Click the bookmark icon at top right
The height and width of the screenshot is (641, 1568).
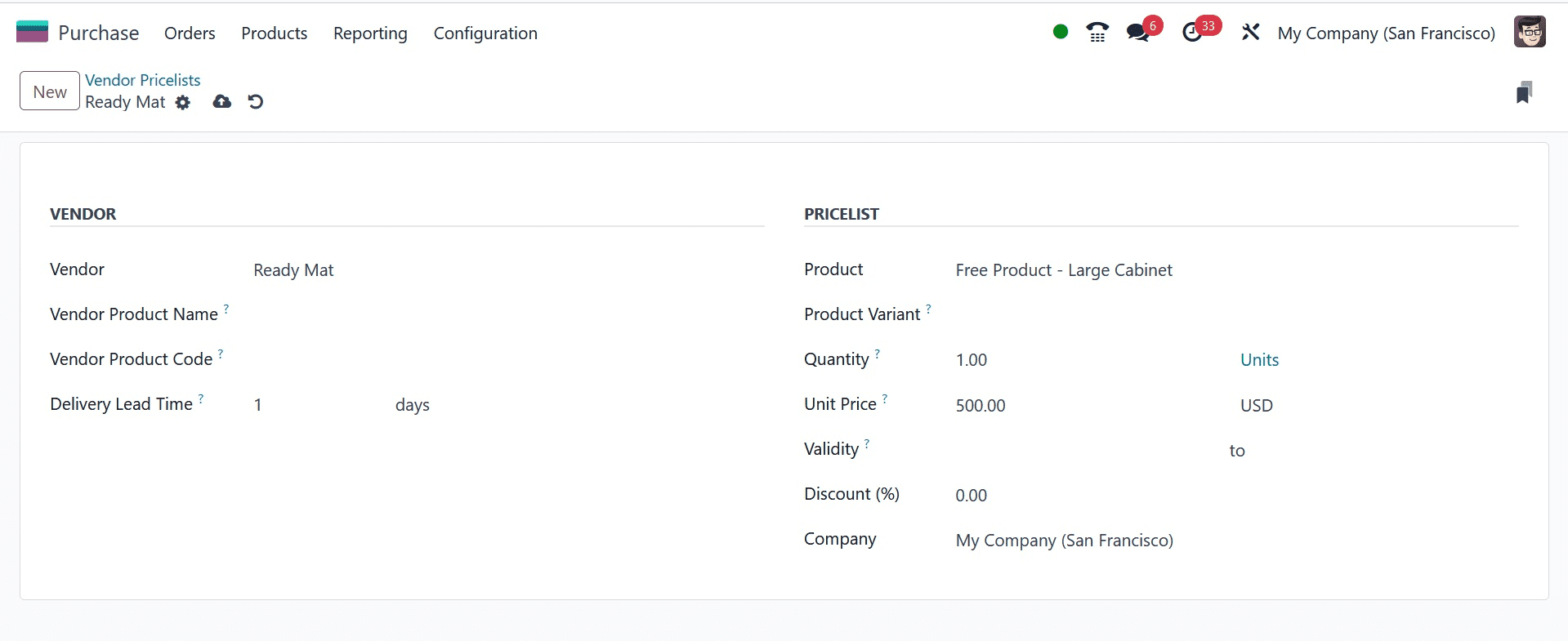pos(1524,92)
